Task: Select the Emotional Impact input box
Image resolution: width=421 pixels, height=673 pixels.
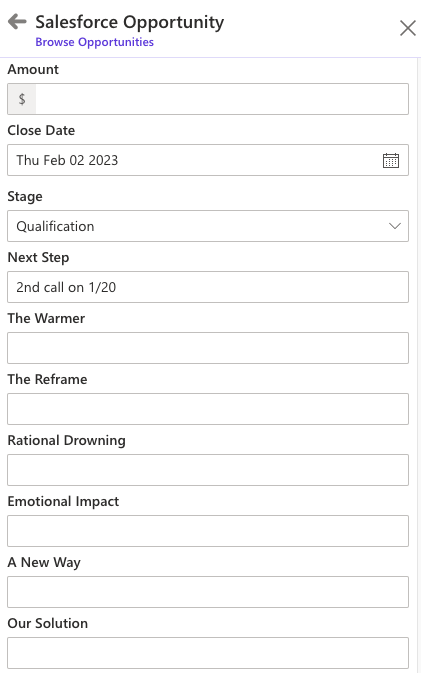Action: pos(208,531)
